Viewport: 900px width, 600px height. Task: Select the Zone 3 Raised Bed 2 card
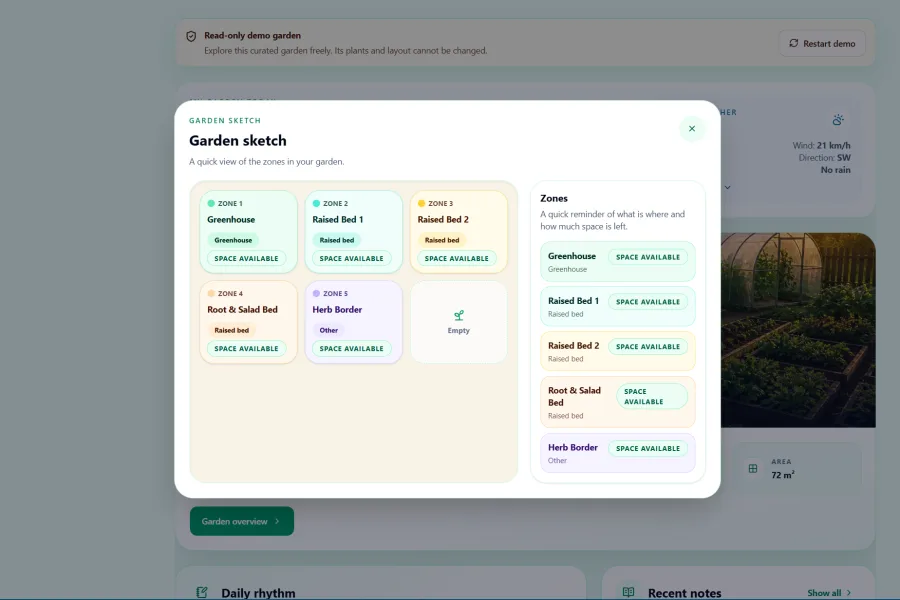coord(459,231)
